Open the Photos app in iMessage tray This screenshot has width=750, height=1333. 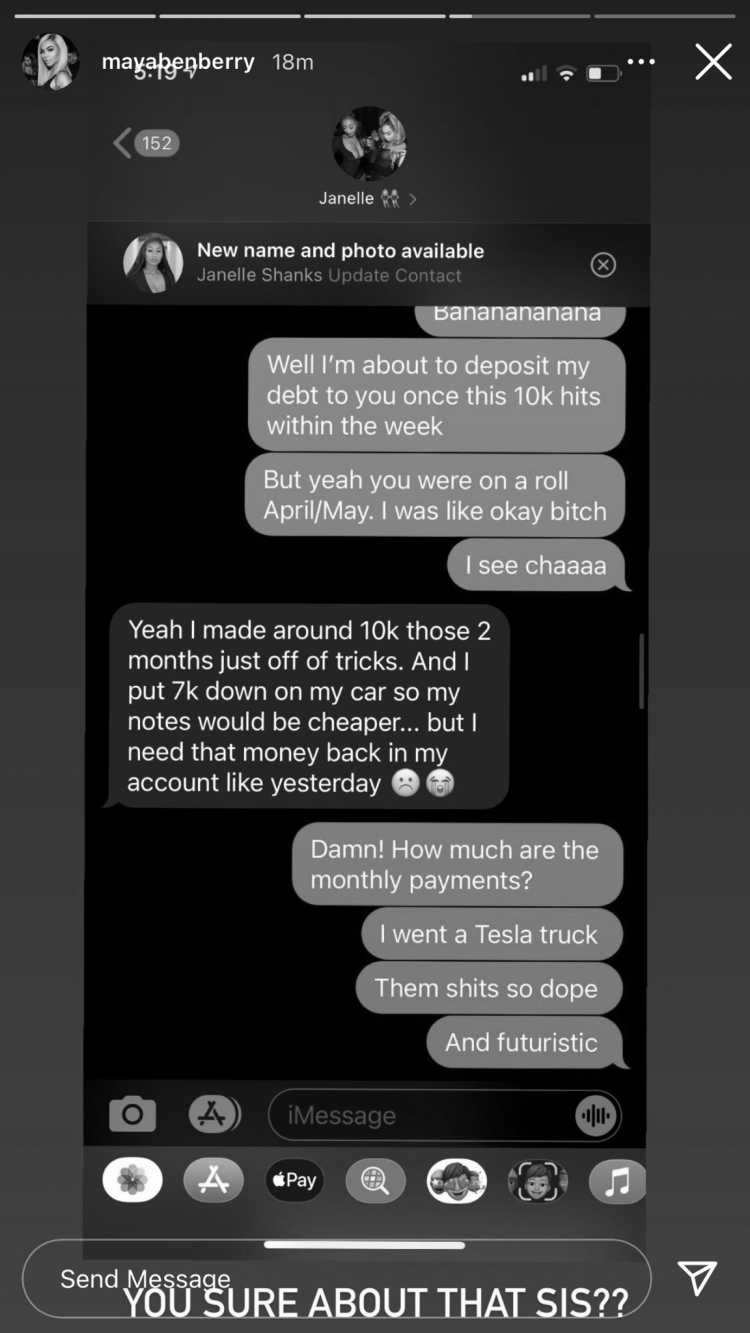pos(132,1181)
